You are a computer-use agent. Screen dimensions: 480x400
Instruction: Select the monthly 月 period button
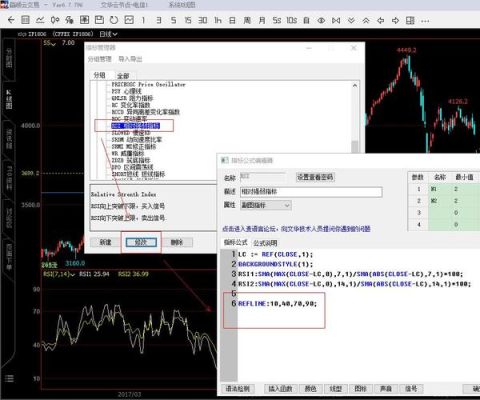click(x=262, y=20)
